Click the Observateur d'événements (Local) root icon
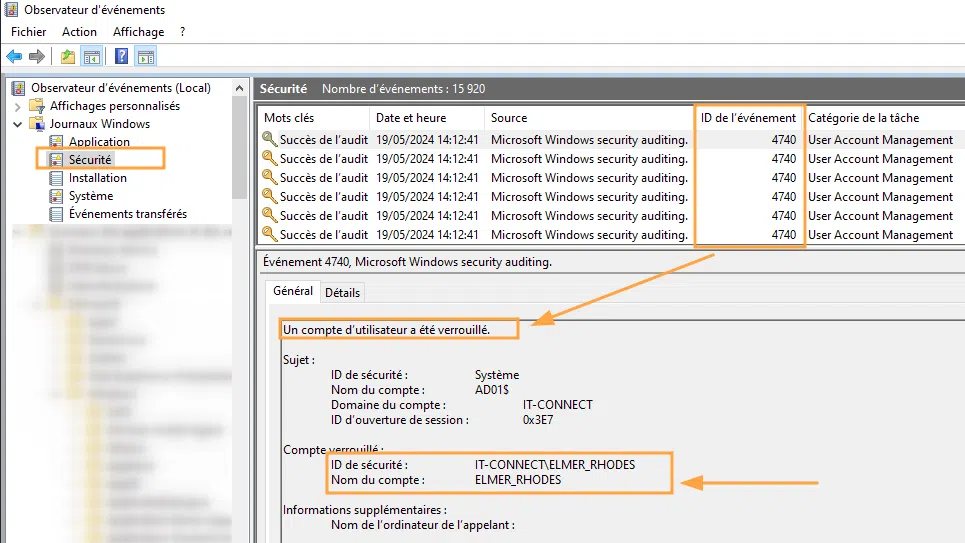The height and width of the screenshot is (543, 965). 20,88
